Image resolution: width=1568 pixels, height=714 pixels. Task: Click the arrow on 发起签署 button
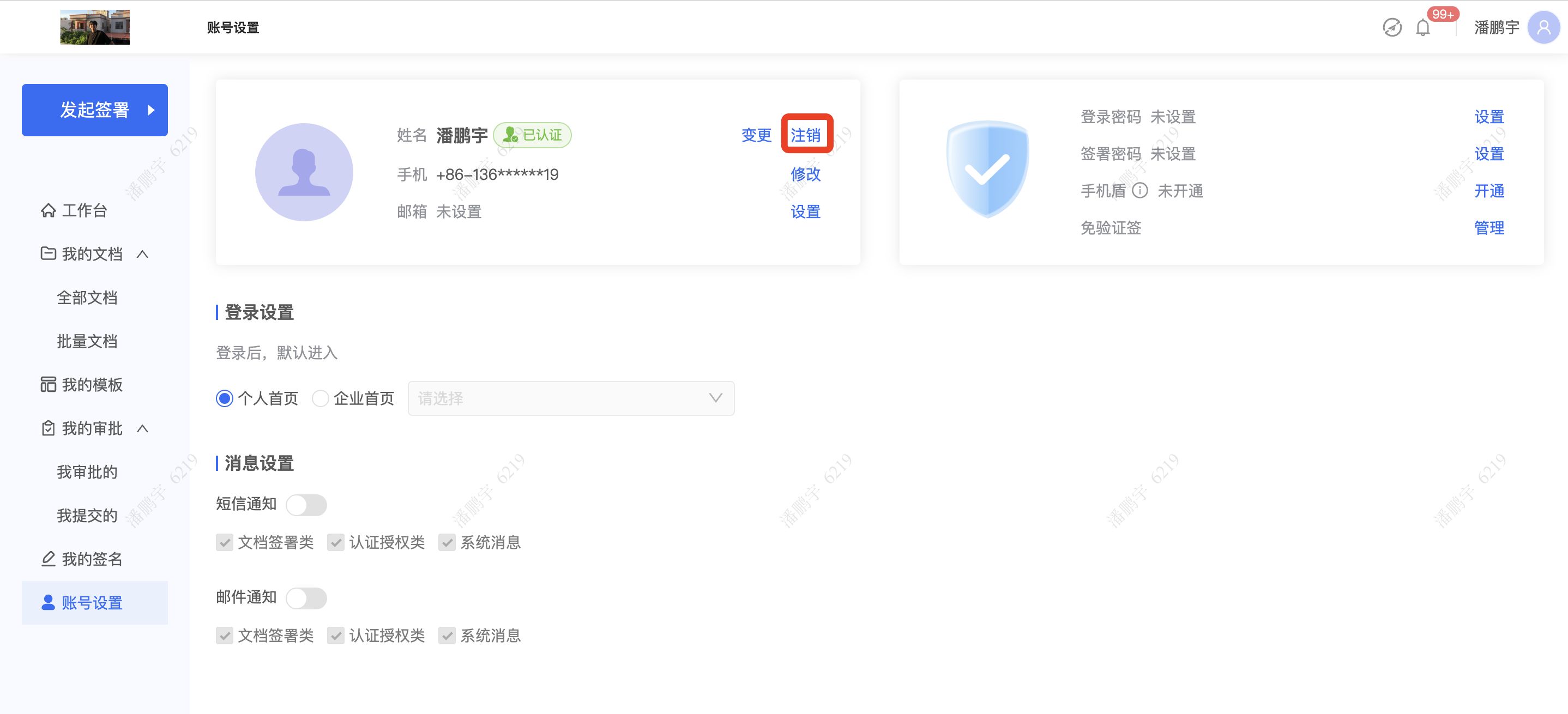[x=151, y=110]
